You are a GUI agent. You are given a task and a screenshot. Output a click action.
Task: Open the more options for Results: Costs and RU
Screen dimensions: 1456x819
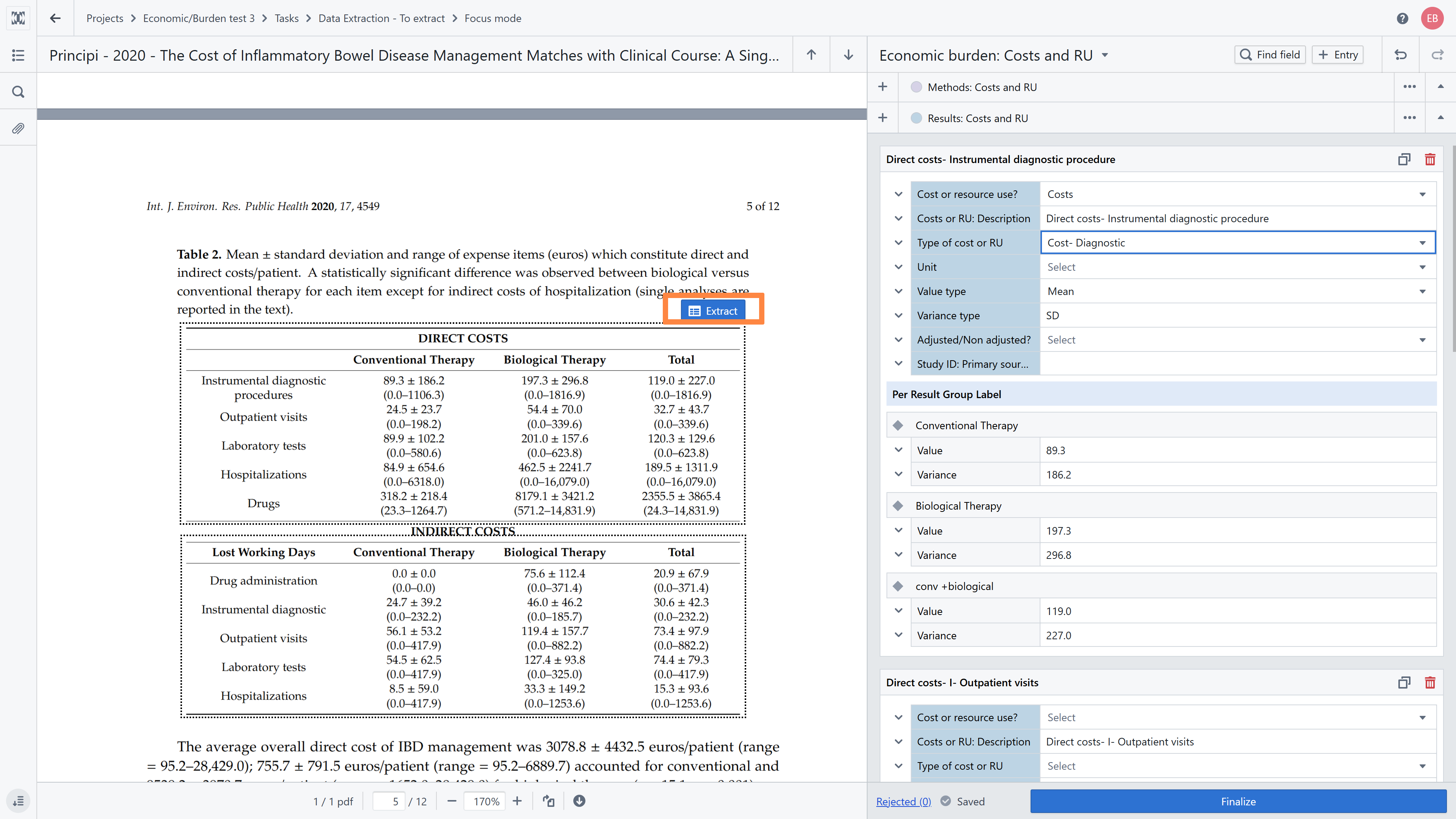point(1410,118)
